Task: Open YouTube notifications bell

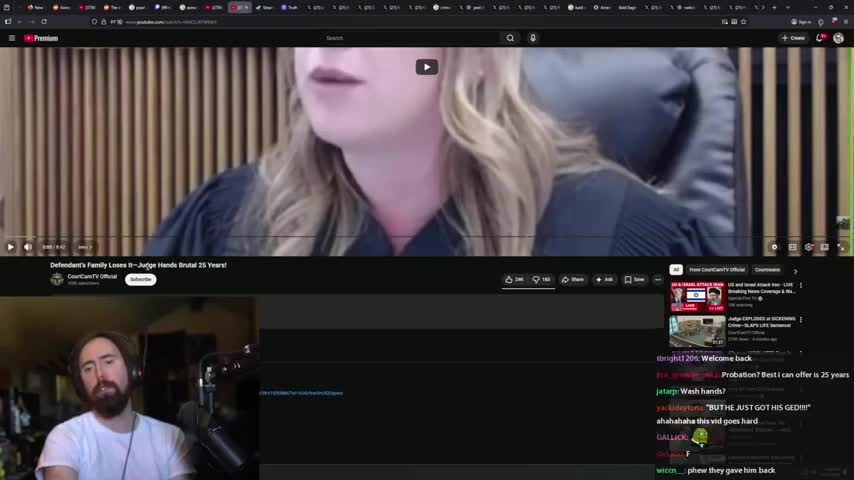Action: 820,38
